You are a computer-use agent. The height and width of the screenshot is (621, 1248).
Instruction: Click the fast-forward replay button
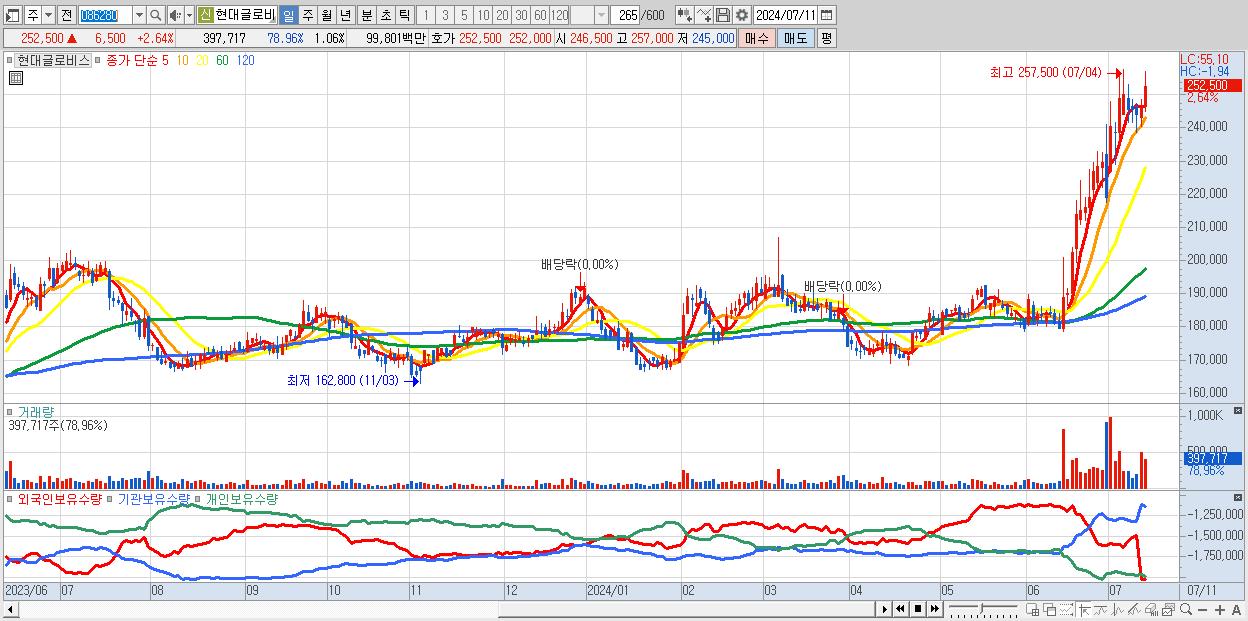point(935,610)
